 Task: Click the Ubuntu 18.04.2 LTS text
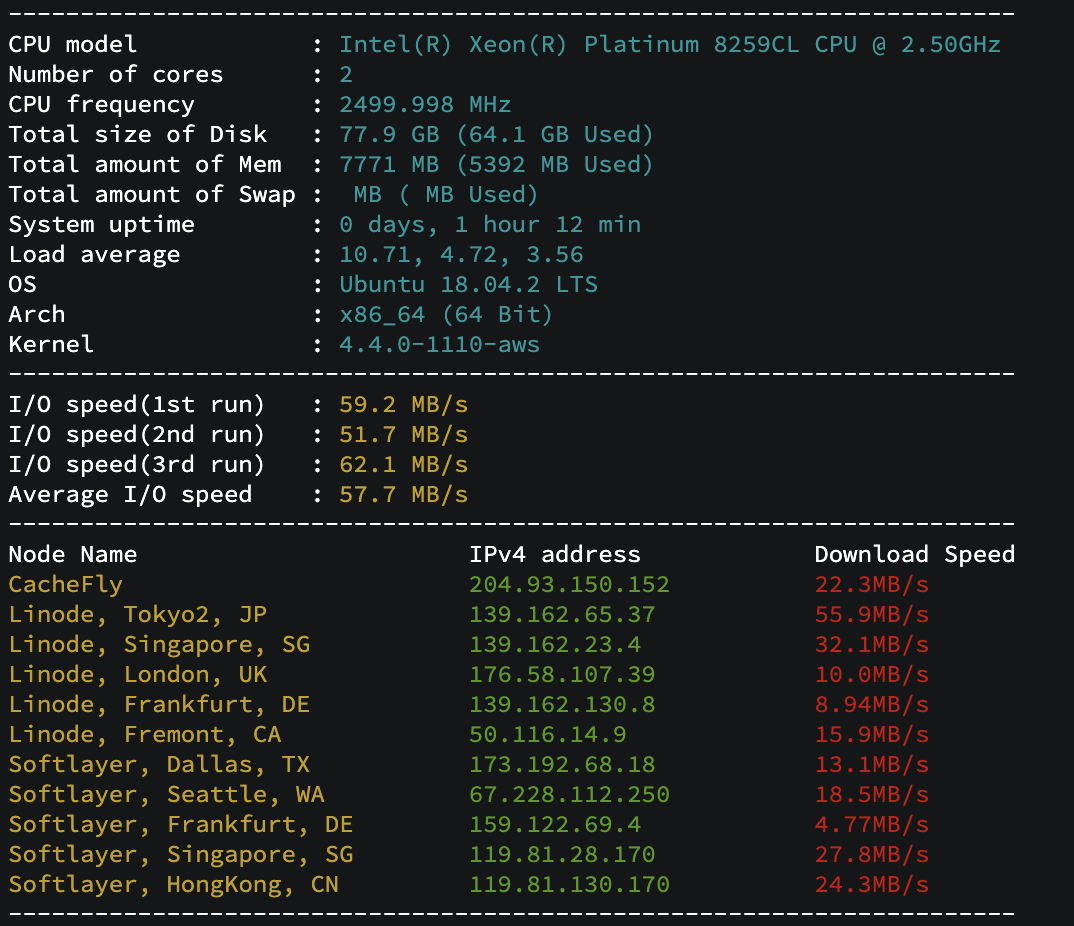coord(469,285)
